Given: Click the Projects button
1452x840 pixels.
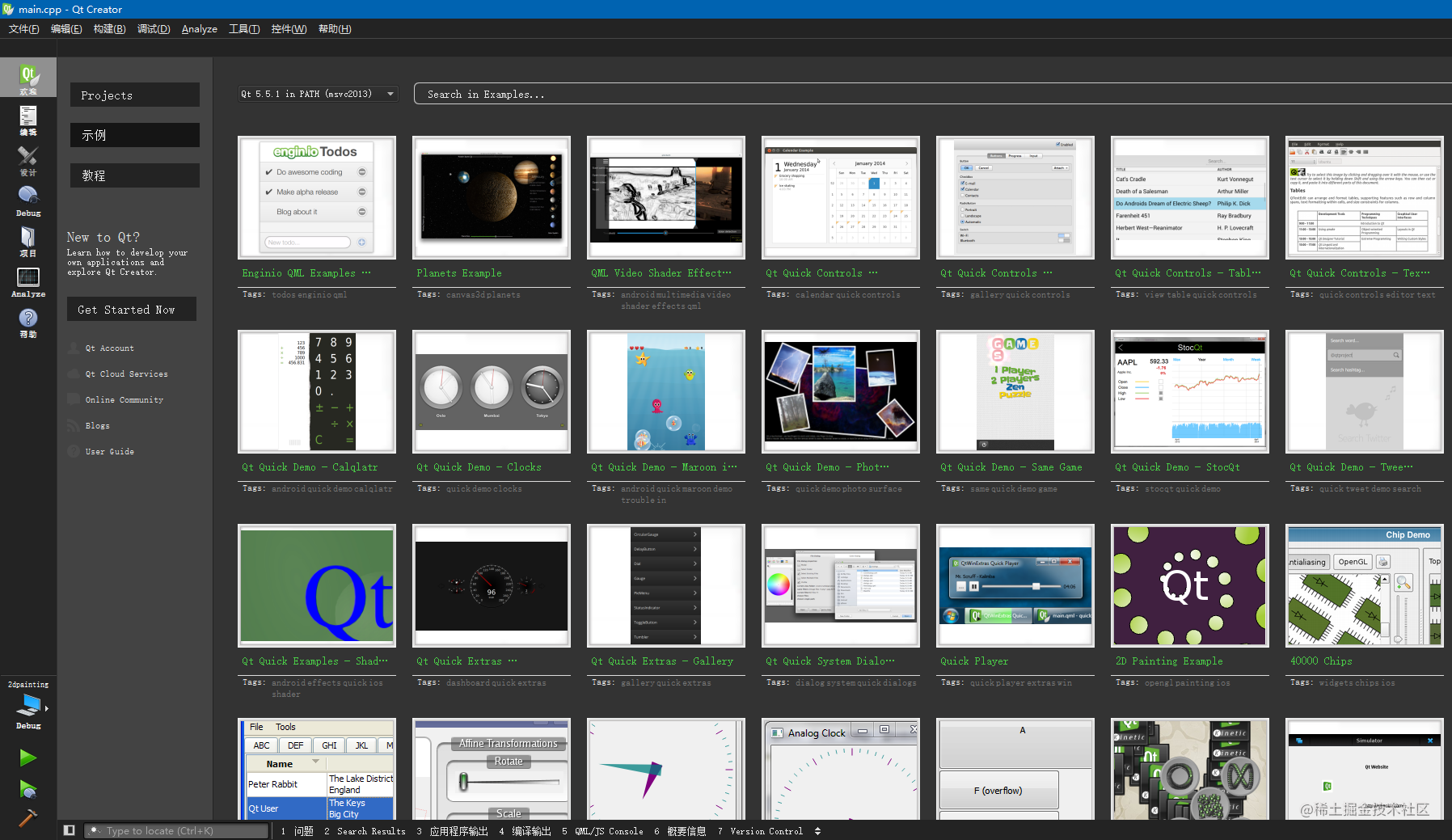Looking at the screenshot, I should [x=135, y=95].
